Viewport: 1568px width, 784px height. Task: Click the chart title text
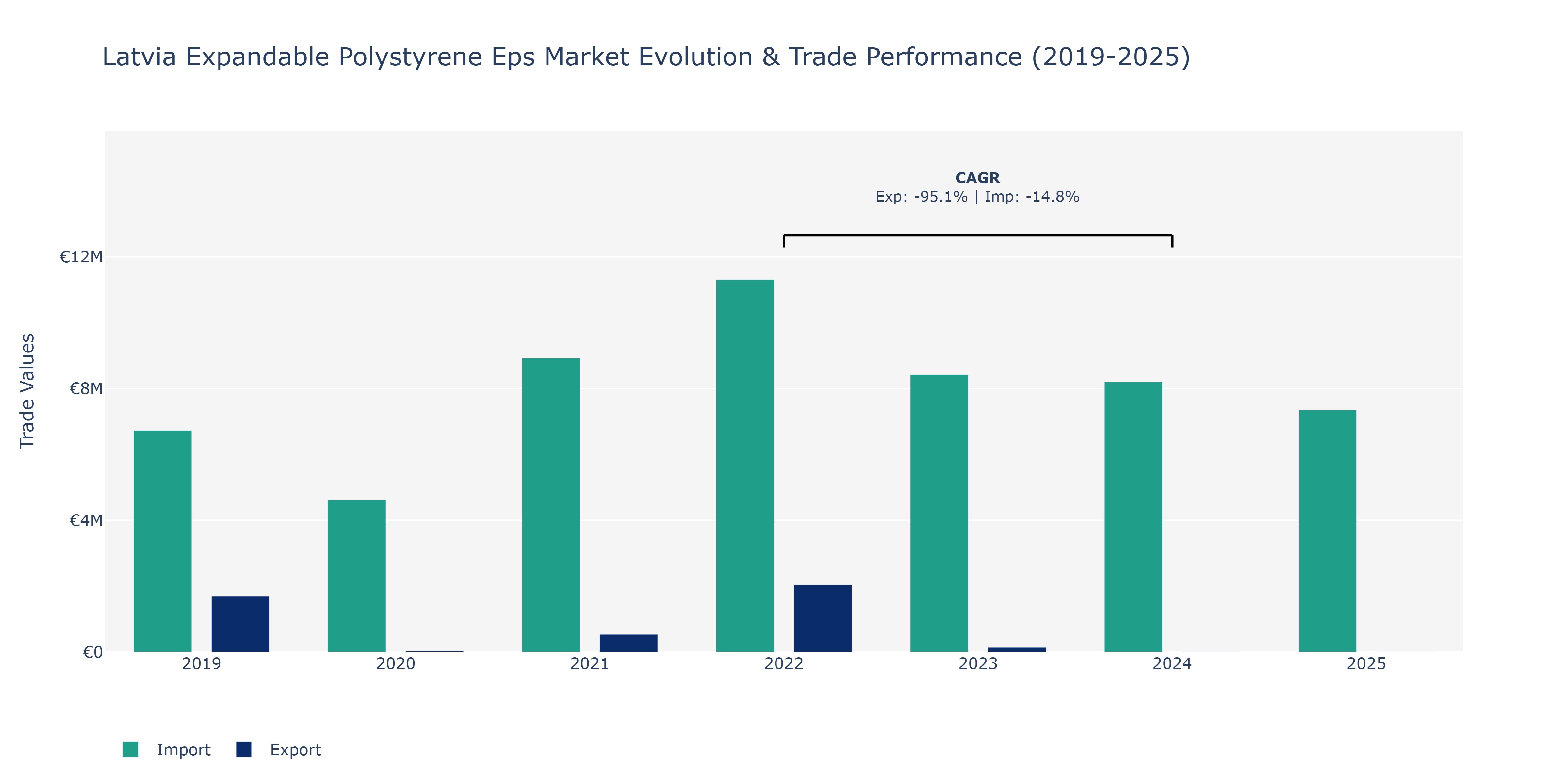[x=646, y=57]
